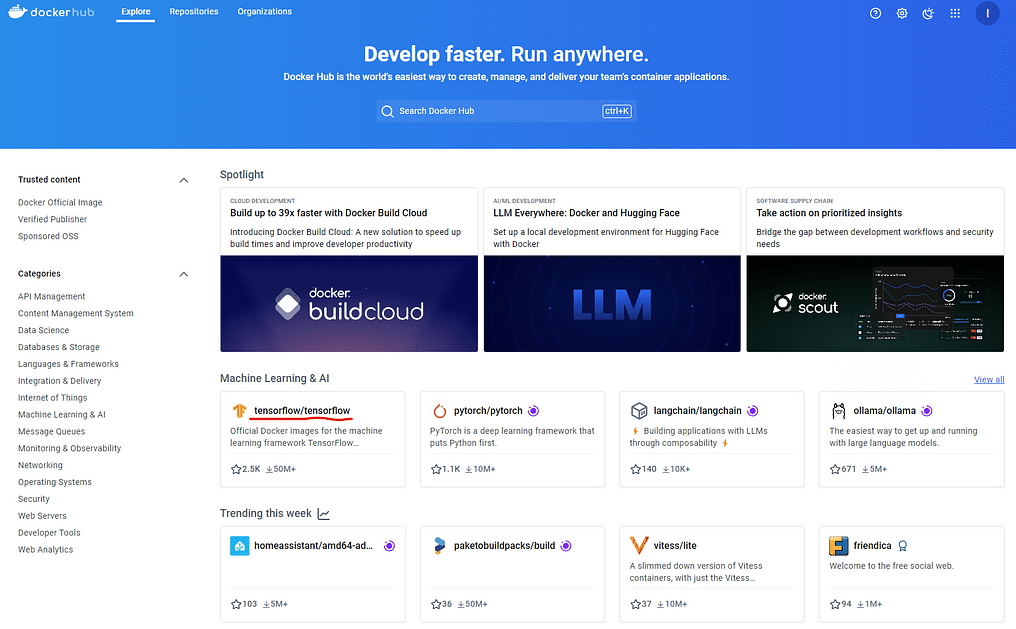Click the trending chart icon
The image size is (1016, 629).
(323, 514)
